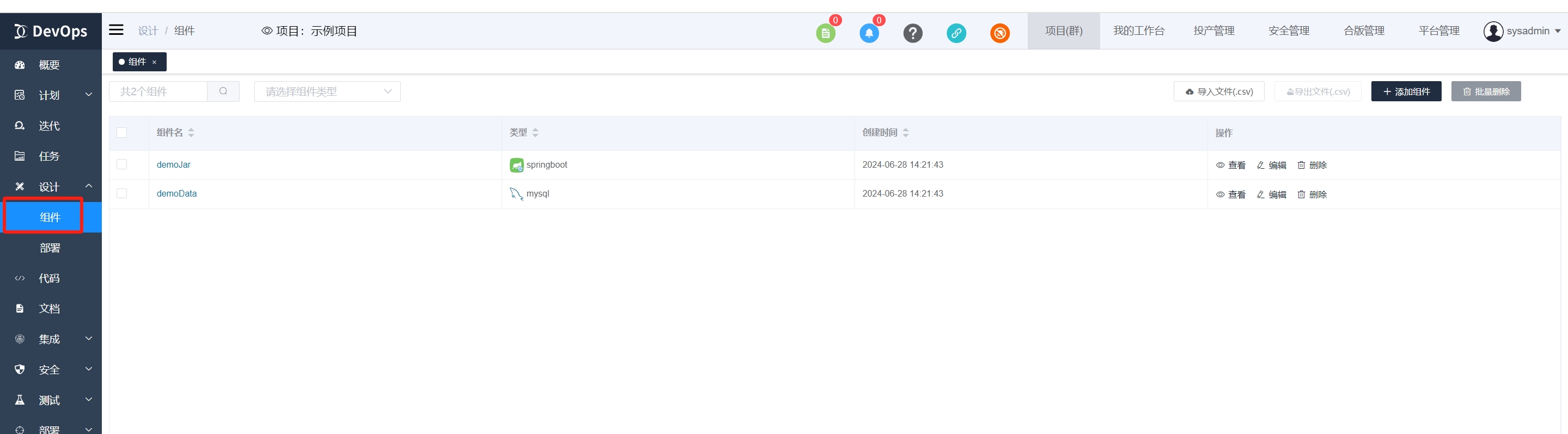Open 代码 in the sidebar

pyautogui.click(x=51, y=278)
